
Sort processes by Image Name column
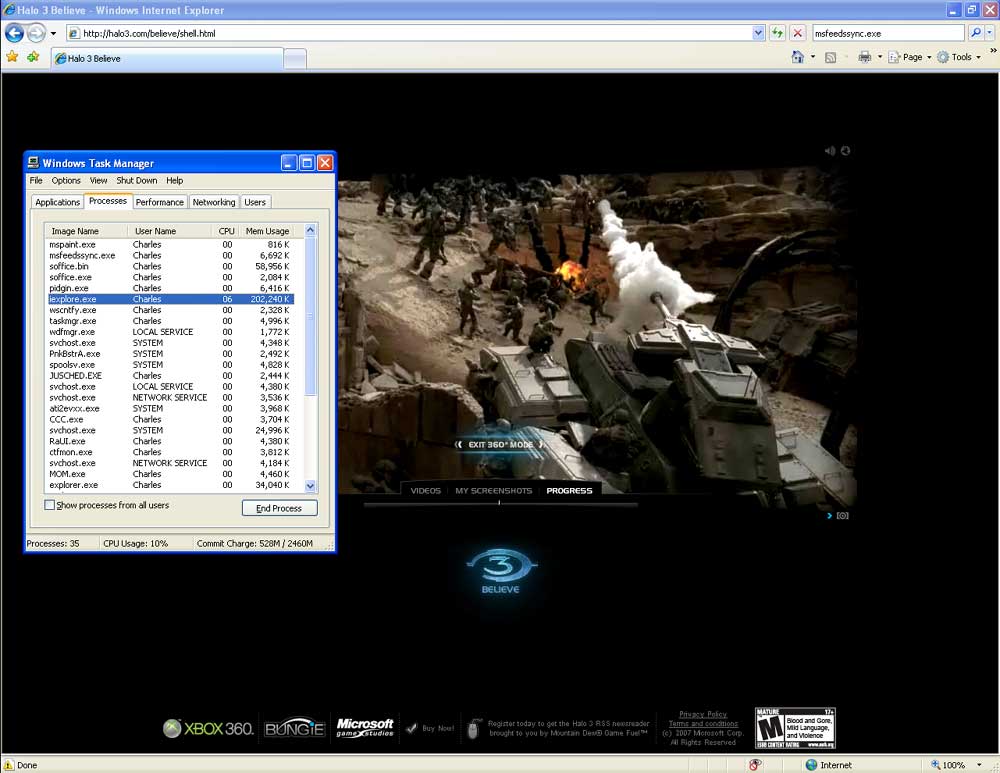pos(87,231)
